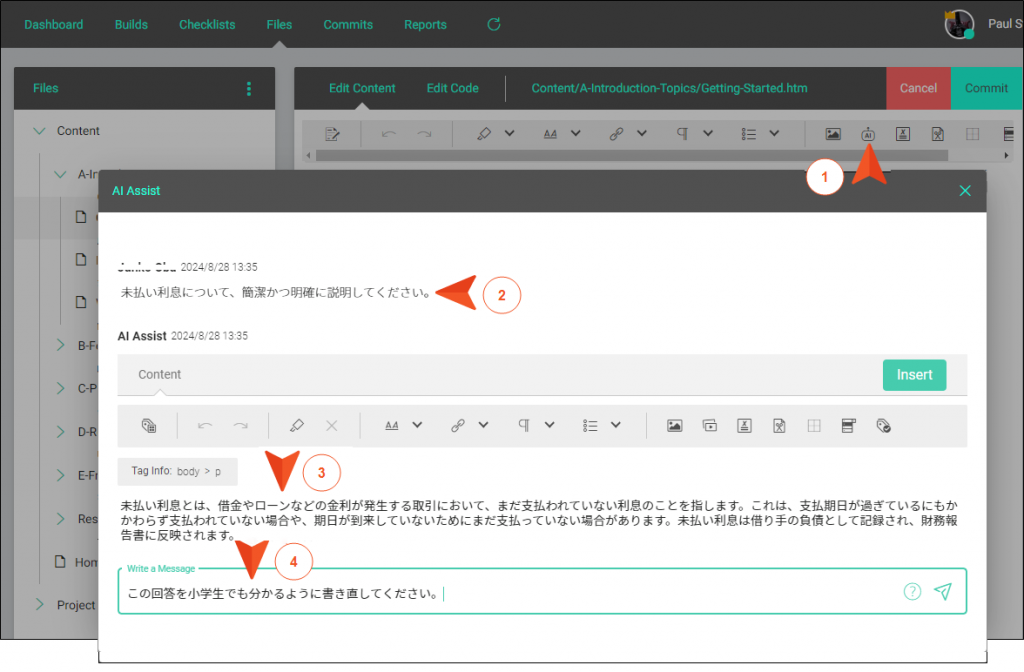The image size is (1024, 672).
Task: Collapse the A-In folder chevron in Files tree
Action: point(60,174)
